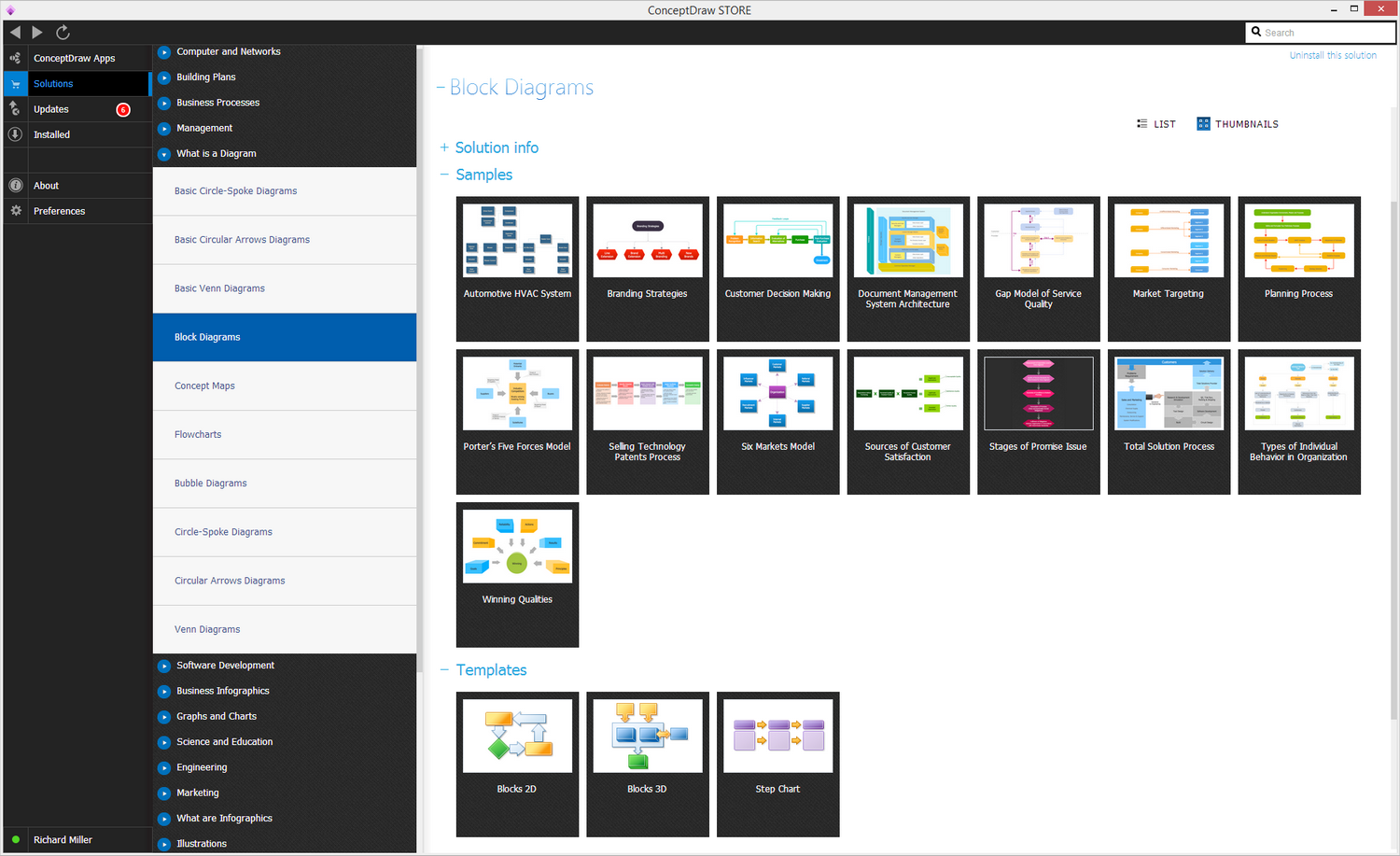1400x856 pixels.
Task: Click the Uninstall this solution link
Action: tap(1333, 55)
